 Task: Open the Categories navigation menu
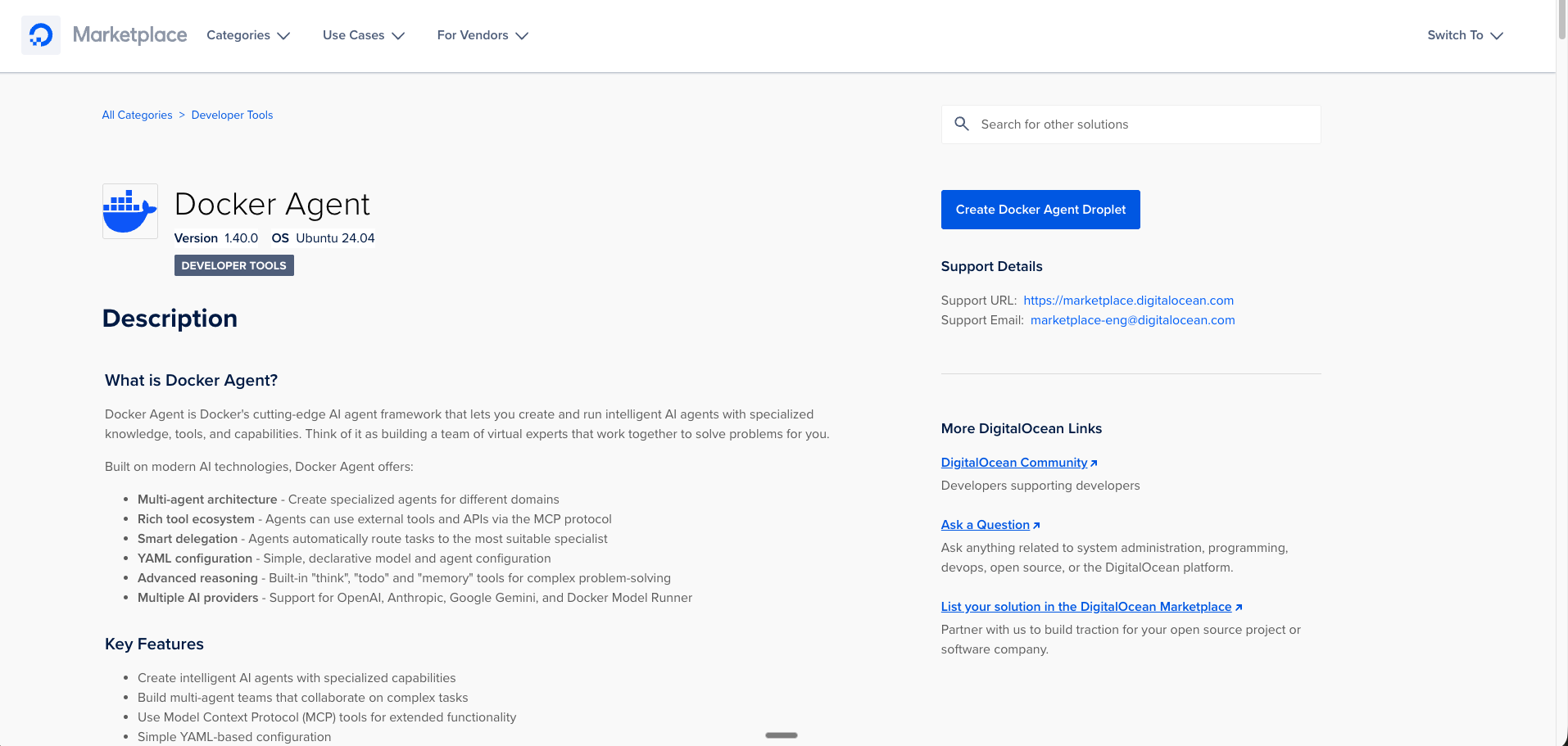[x=238, y=35]
